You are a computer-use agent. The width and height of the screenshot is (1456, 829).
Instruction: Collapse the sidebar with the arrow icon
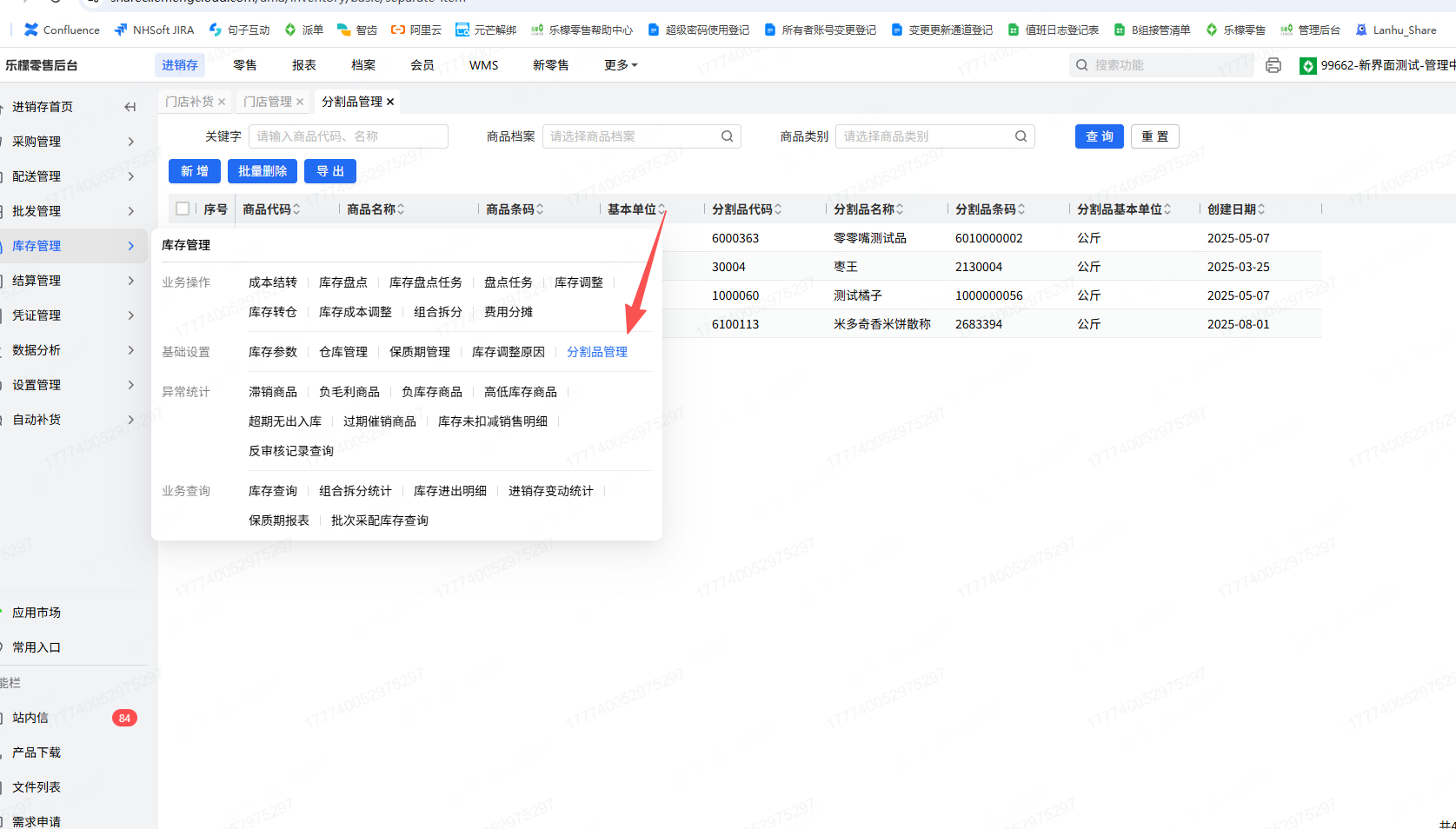point(130,107)
